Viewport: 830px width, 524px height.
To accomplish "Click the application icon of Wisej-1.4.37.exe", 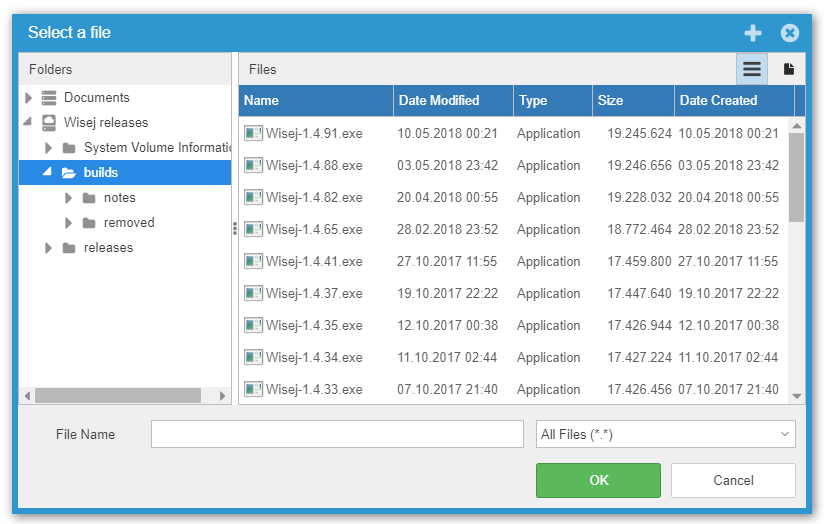I will coord(254,293).
